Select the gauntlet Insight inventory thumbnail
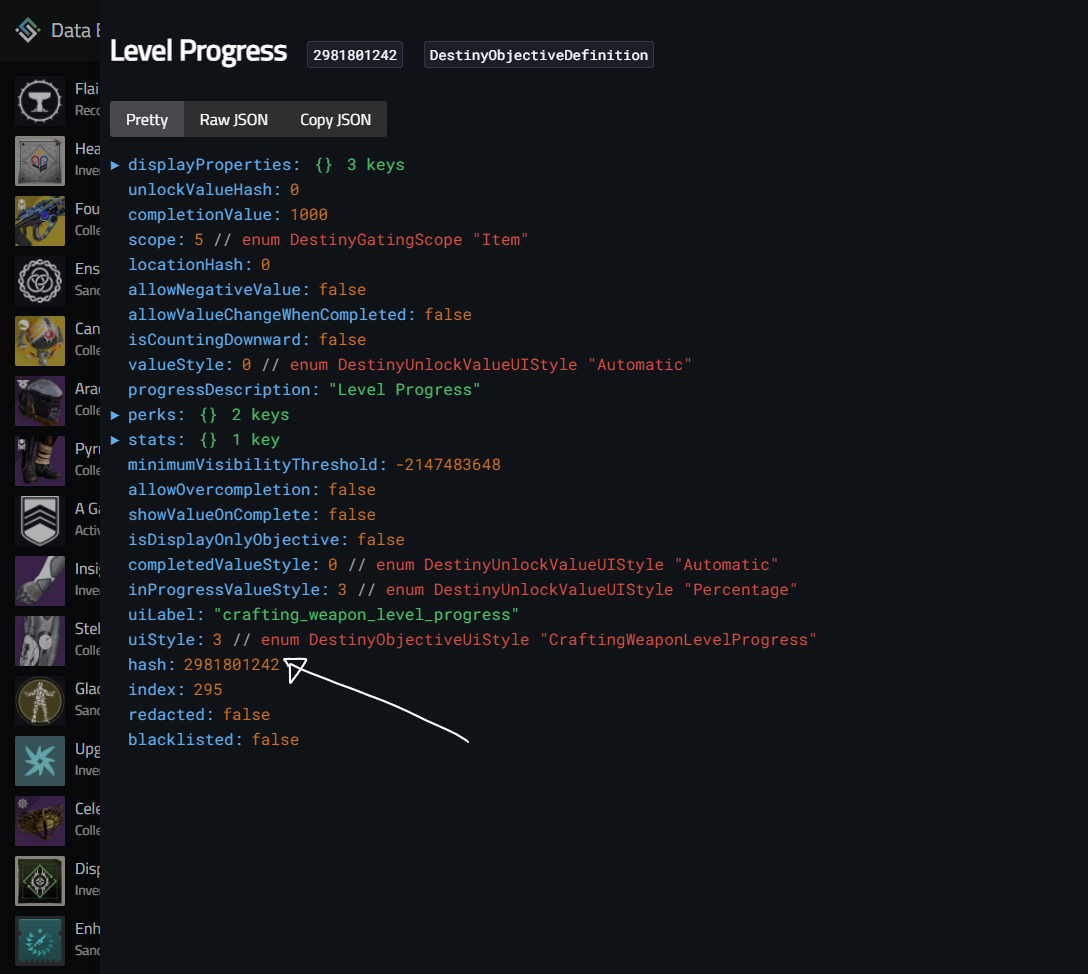Viewport: 1088px width, 974px height. [39, 580]
